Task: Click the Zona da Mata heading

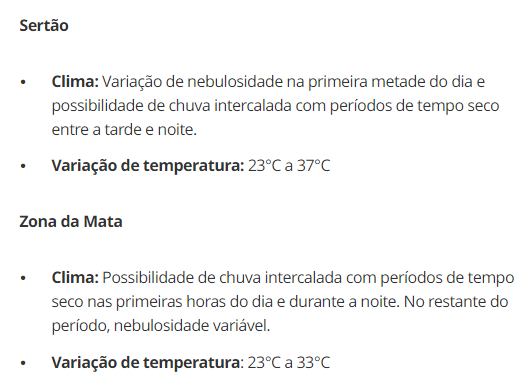Action: tap(71, 222)
